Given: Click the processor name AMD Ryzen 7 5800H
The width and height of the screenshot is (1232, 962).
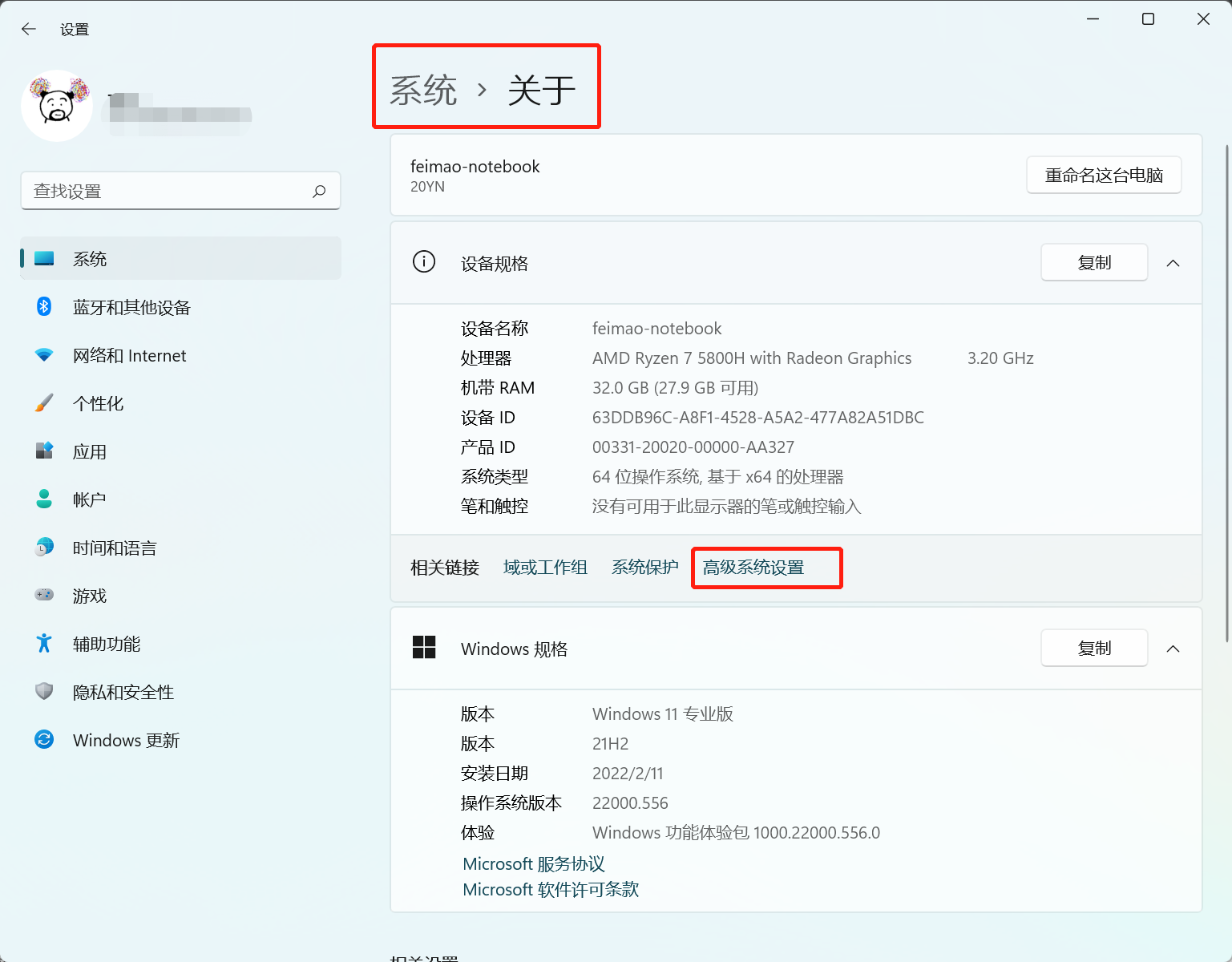Looking at the screenshot, I should (x=752, y=358).
